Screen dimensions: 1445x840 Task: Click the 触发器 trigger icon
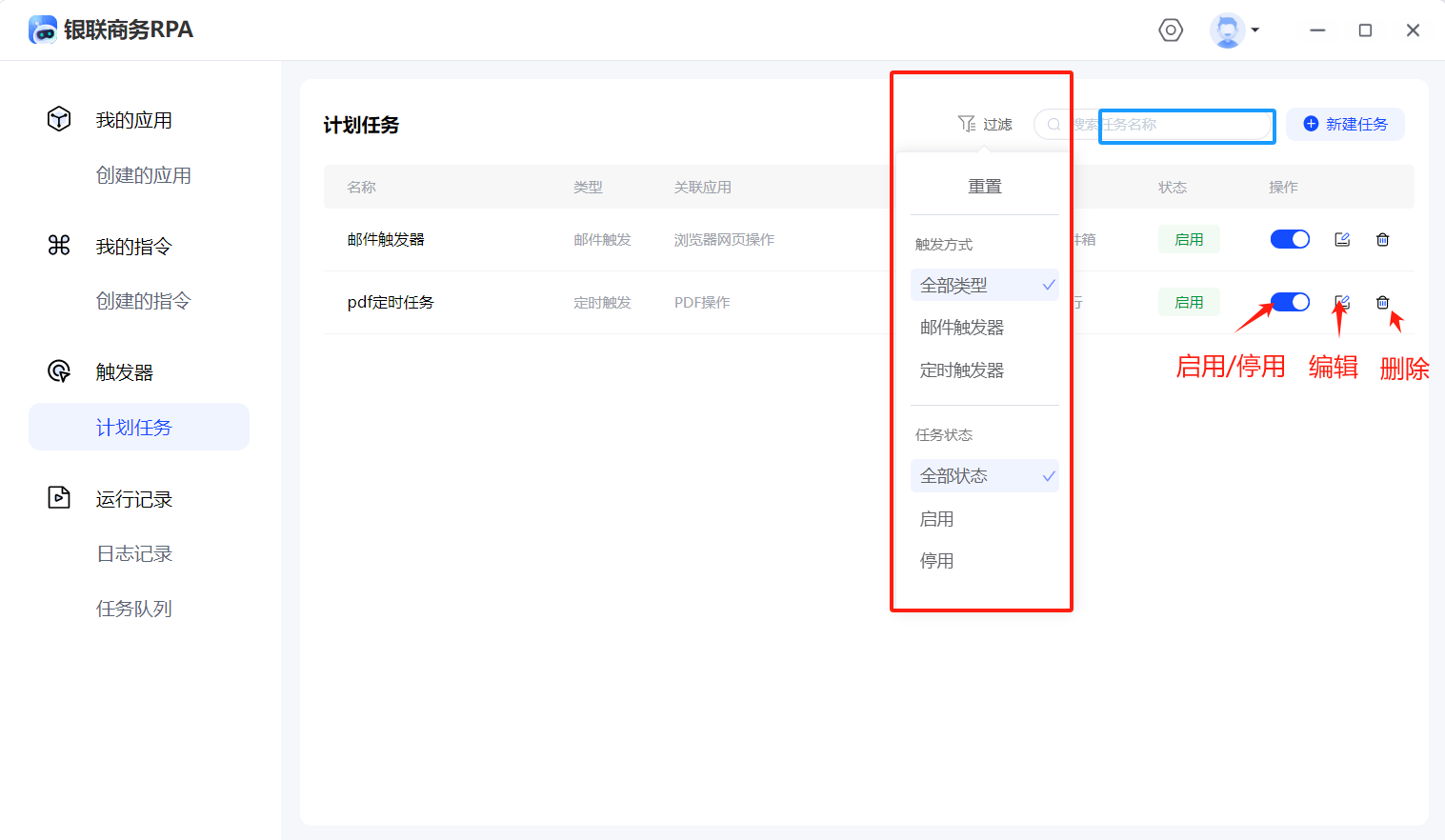(59, 371)
